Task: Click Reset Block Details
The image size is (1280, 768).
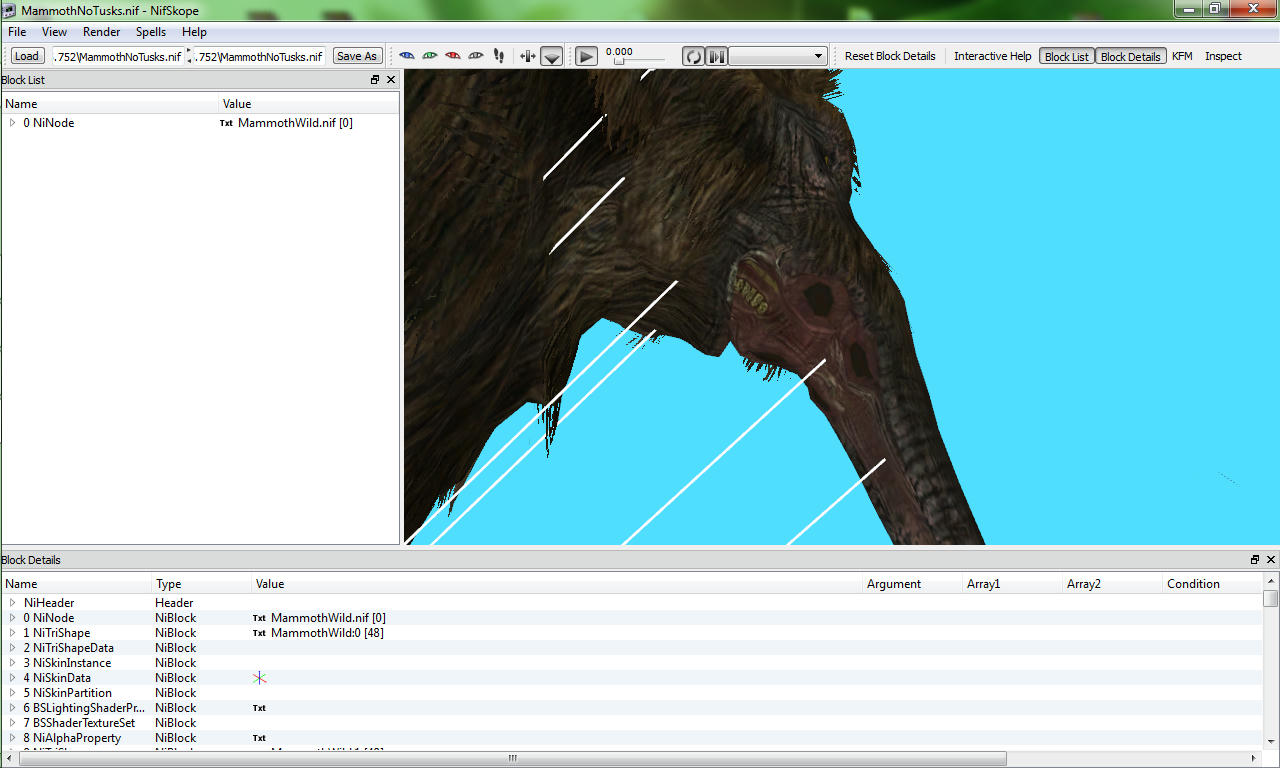Action: (x=890, y=56)
